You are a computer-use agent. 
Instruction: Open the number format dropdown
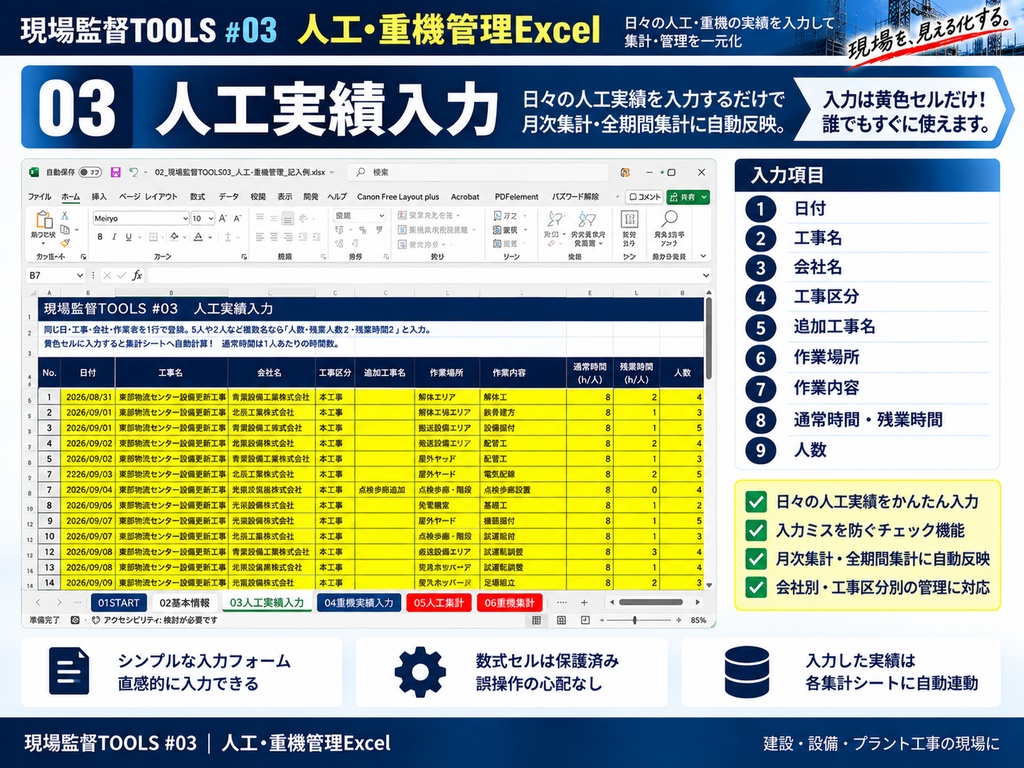click(381, 216)
